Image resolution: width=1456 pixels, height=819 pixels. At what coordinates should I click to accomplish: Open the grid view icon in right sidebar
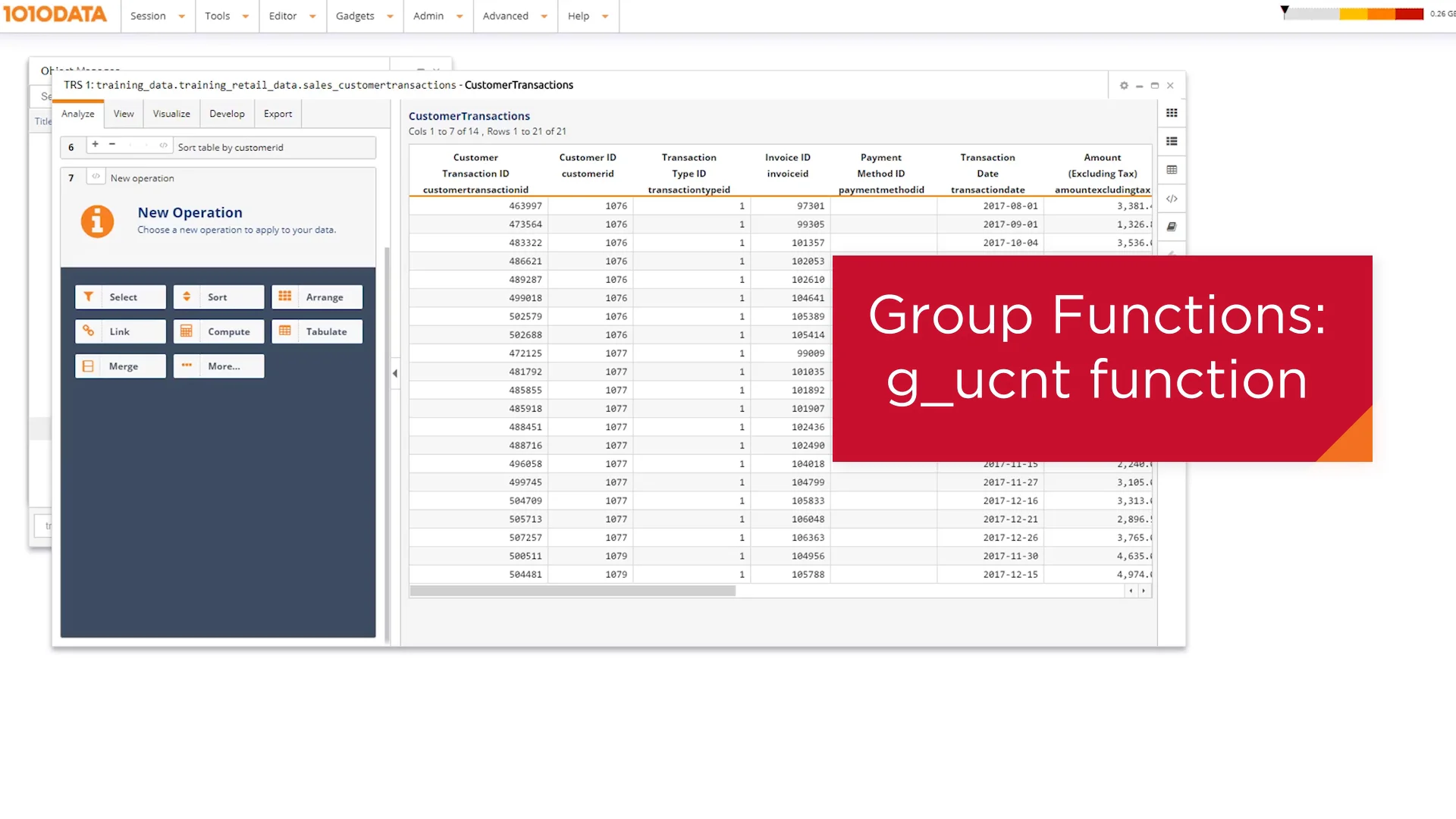(x=1172, y=113)
